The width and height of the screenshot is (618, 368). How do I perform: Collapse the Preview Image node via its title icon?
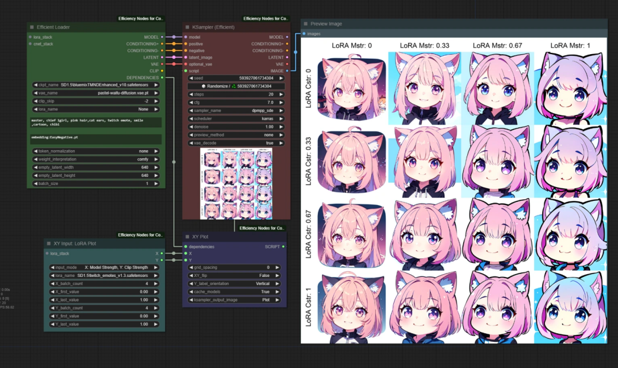[305, 24]
